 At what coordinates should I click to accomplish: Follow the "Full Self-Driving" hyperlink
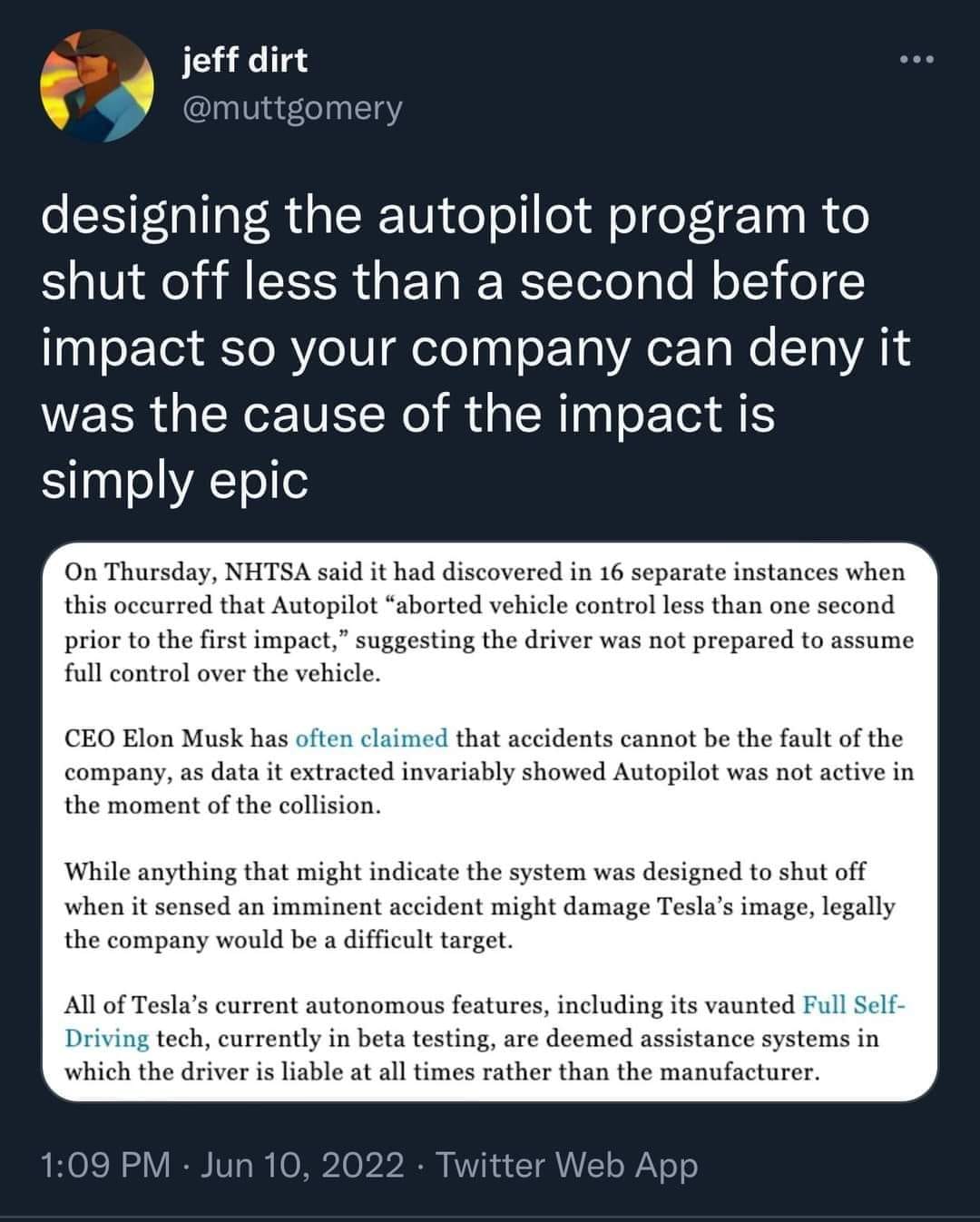852,1005
